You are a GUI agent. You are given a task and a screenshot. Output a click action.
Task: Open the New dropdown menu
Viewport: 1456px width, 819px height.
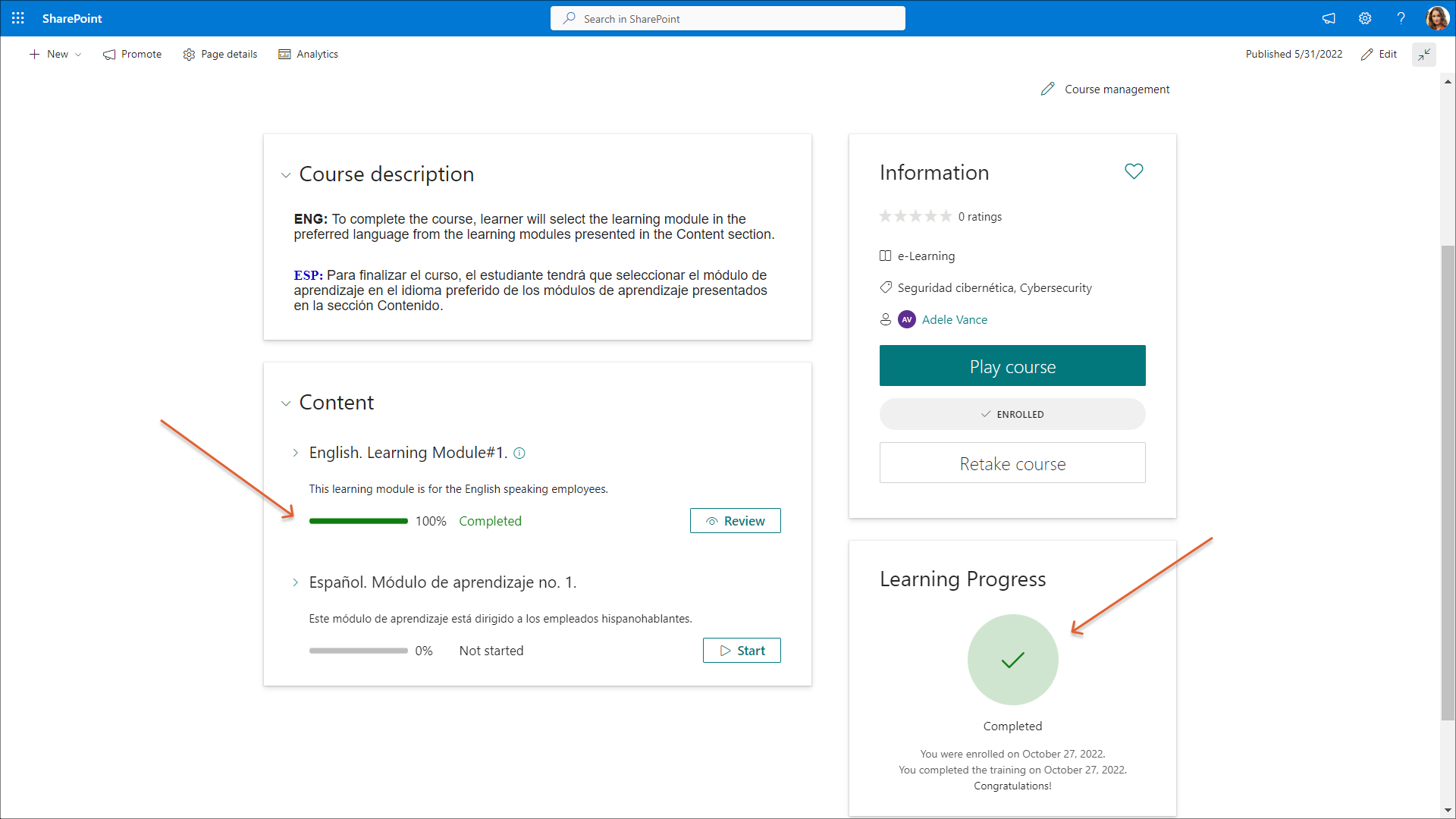56,54
